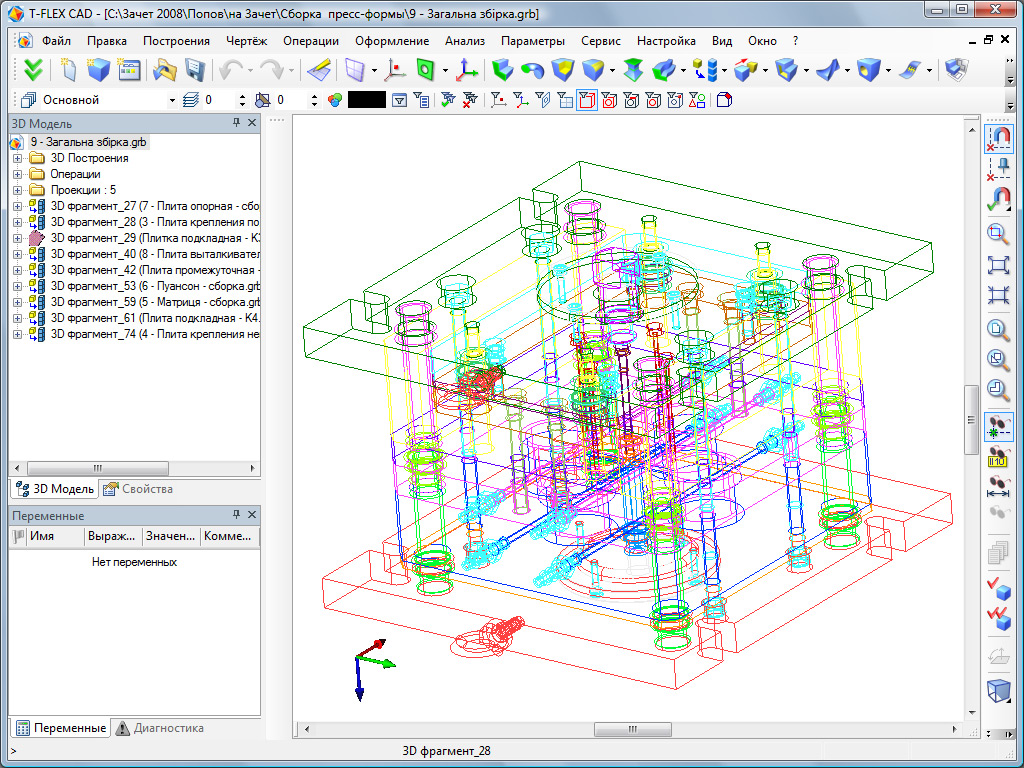Screen dimensions: 1024x768
Task: Increase the layer level spinner value
Action: (242, 97)
